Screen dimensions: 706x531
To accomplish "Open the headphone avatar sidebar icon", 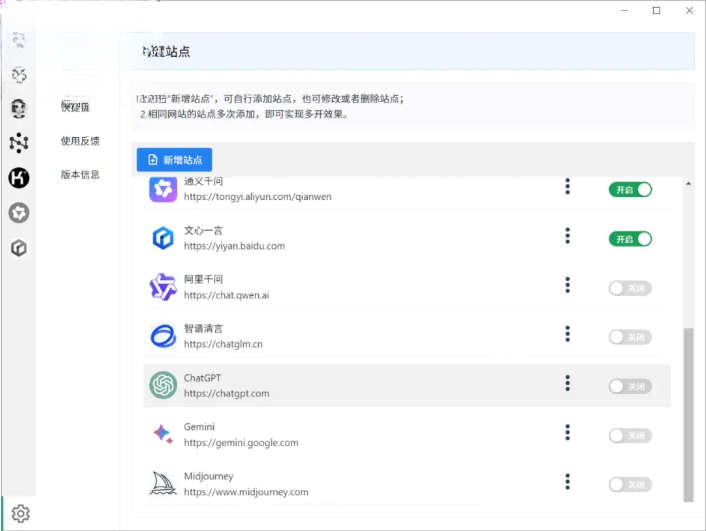I will click(x=19, y=108).
